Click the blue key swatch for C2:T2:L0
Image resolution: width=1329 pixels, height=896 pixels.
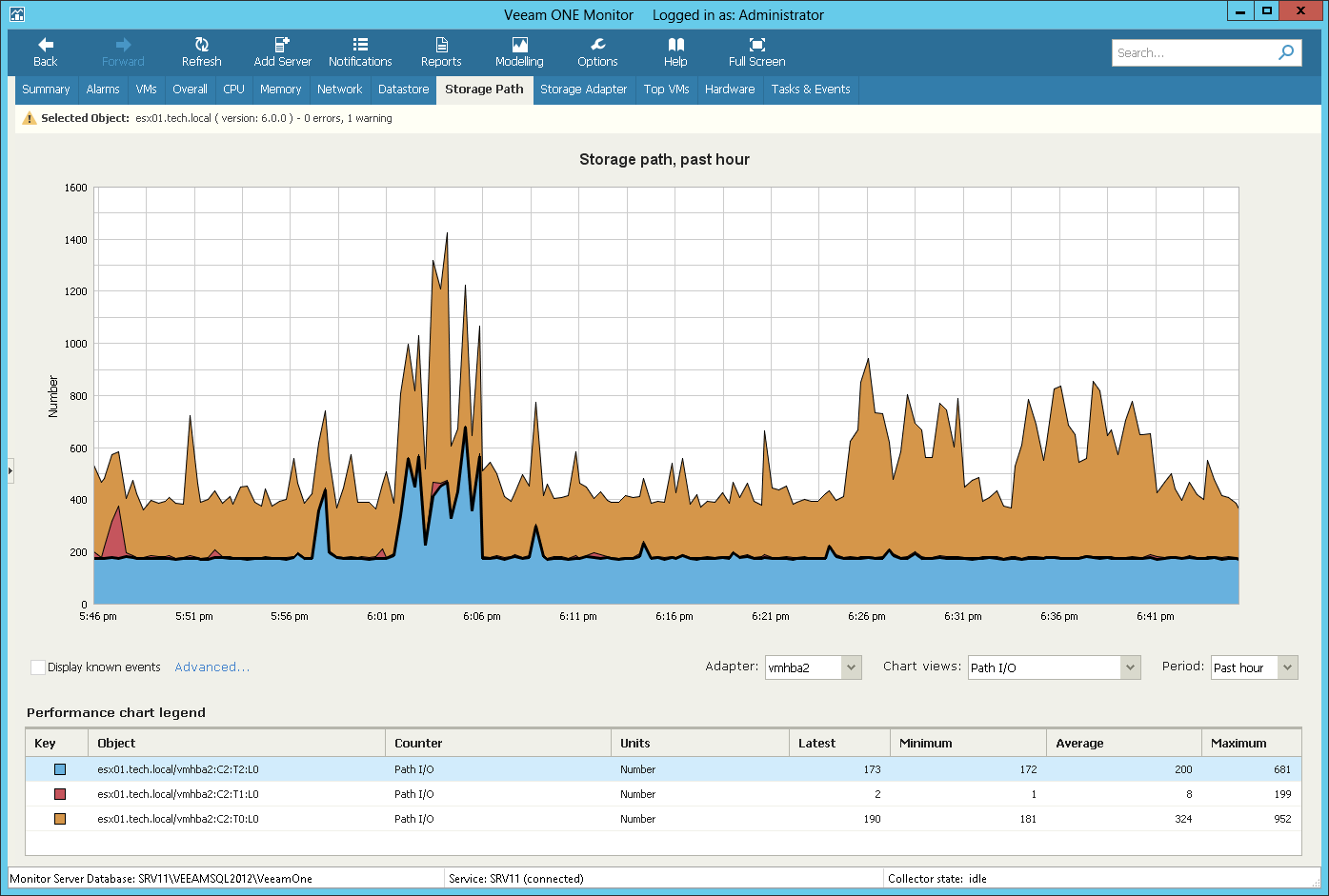point(60,769)
